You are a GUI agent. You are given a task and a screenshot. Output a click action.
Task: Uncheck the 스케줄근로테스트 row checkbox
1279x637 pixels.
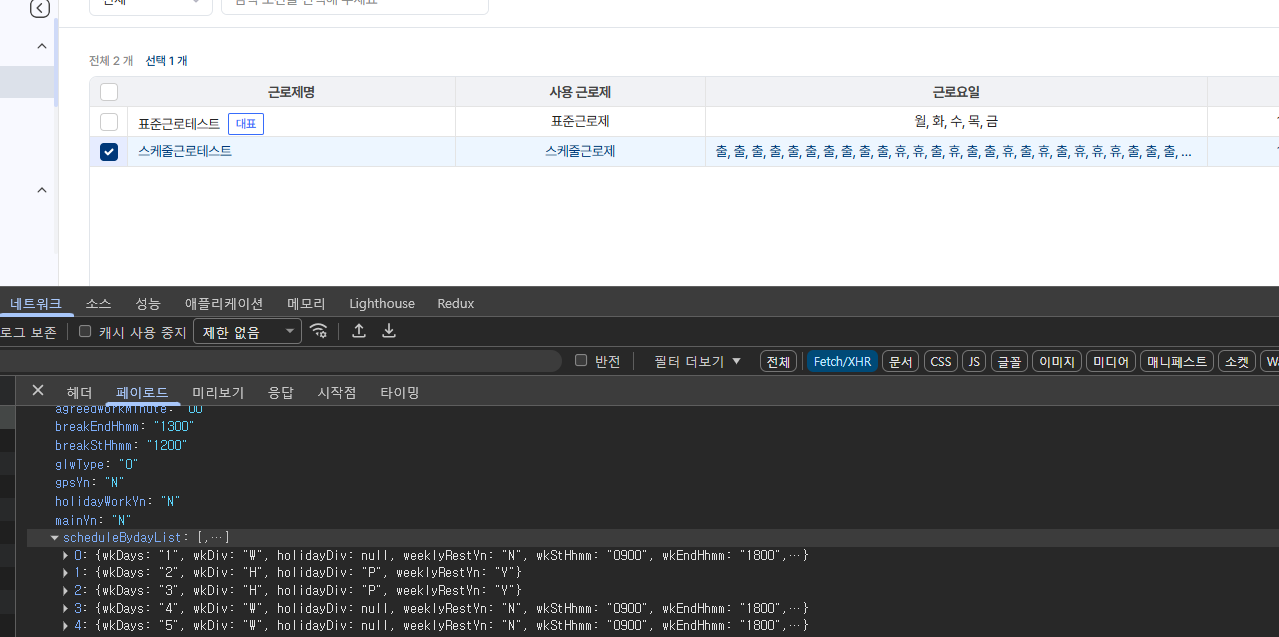point(109,152)
